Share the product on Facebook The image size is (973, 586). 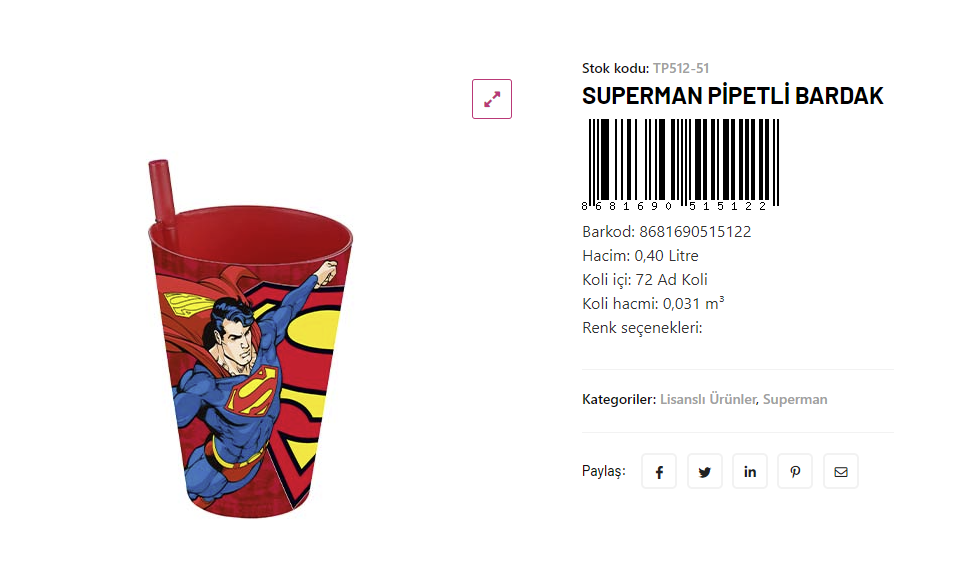click(x=659, y=472)
